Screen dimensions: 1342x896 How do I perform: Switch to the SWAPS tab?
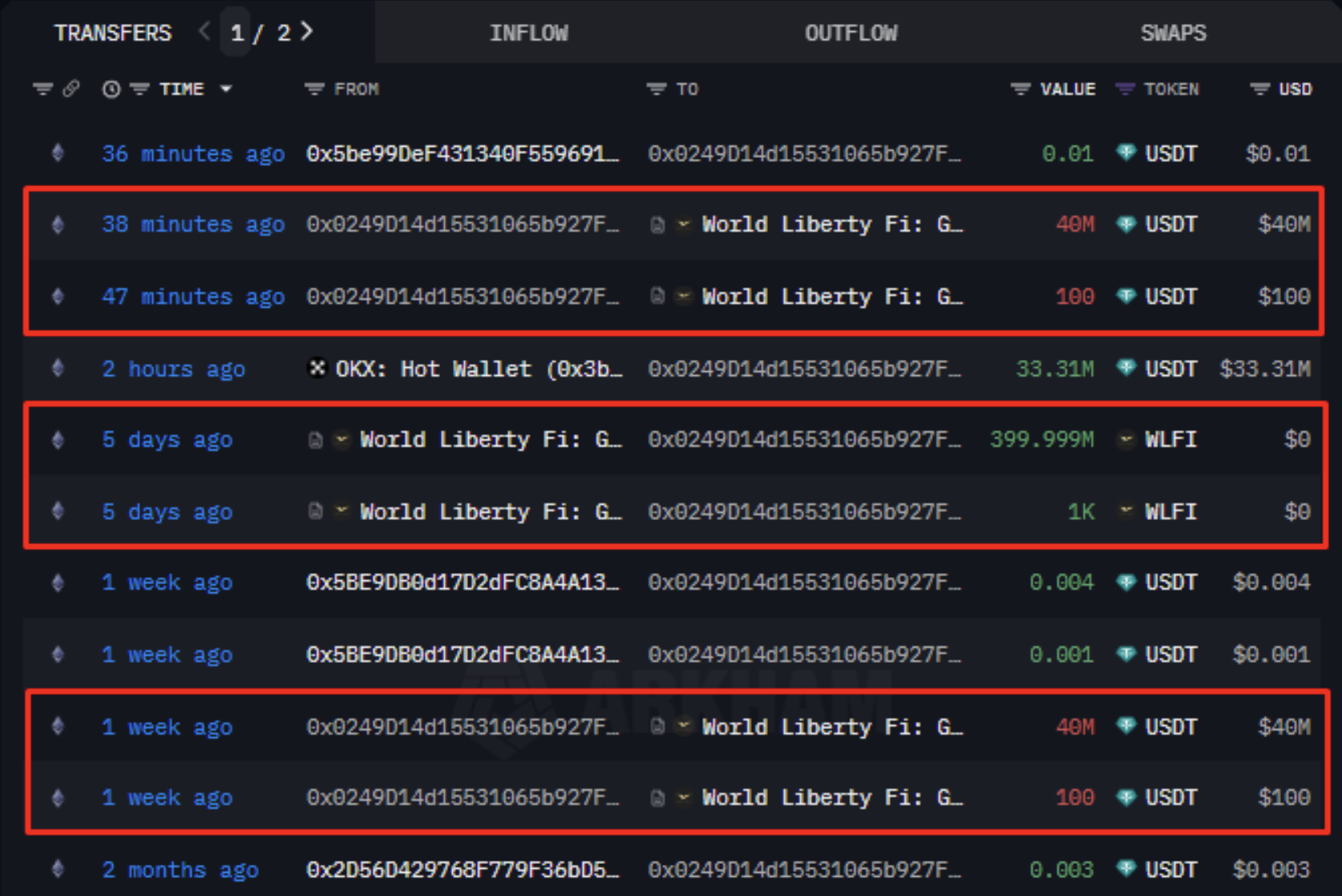1174,33
